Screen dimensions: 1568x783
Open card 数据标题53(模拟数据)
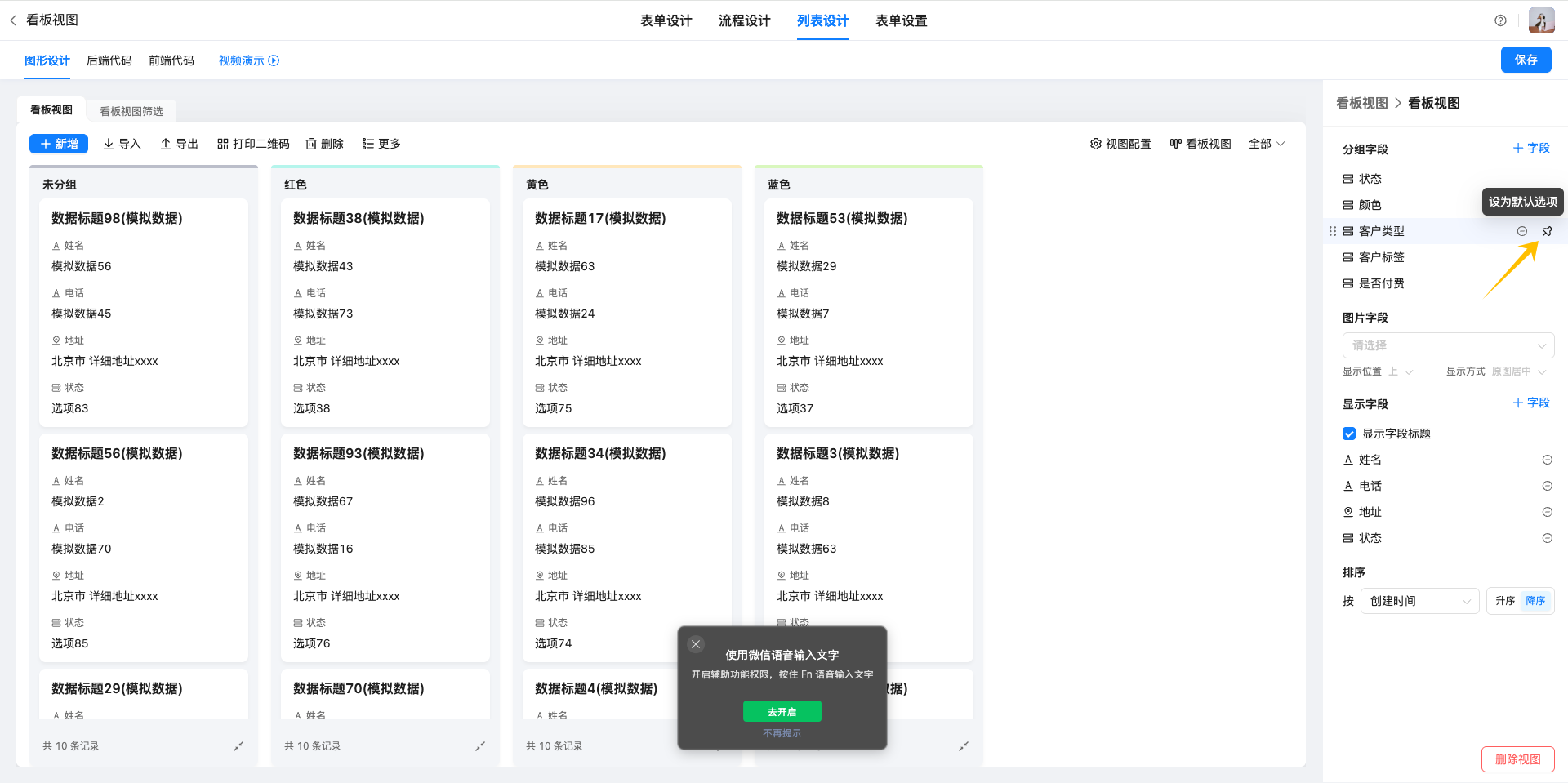point(869,313)
